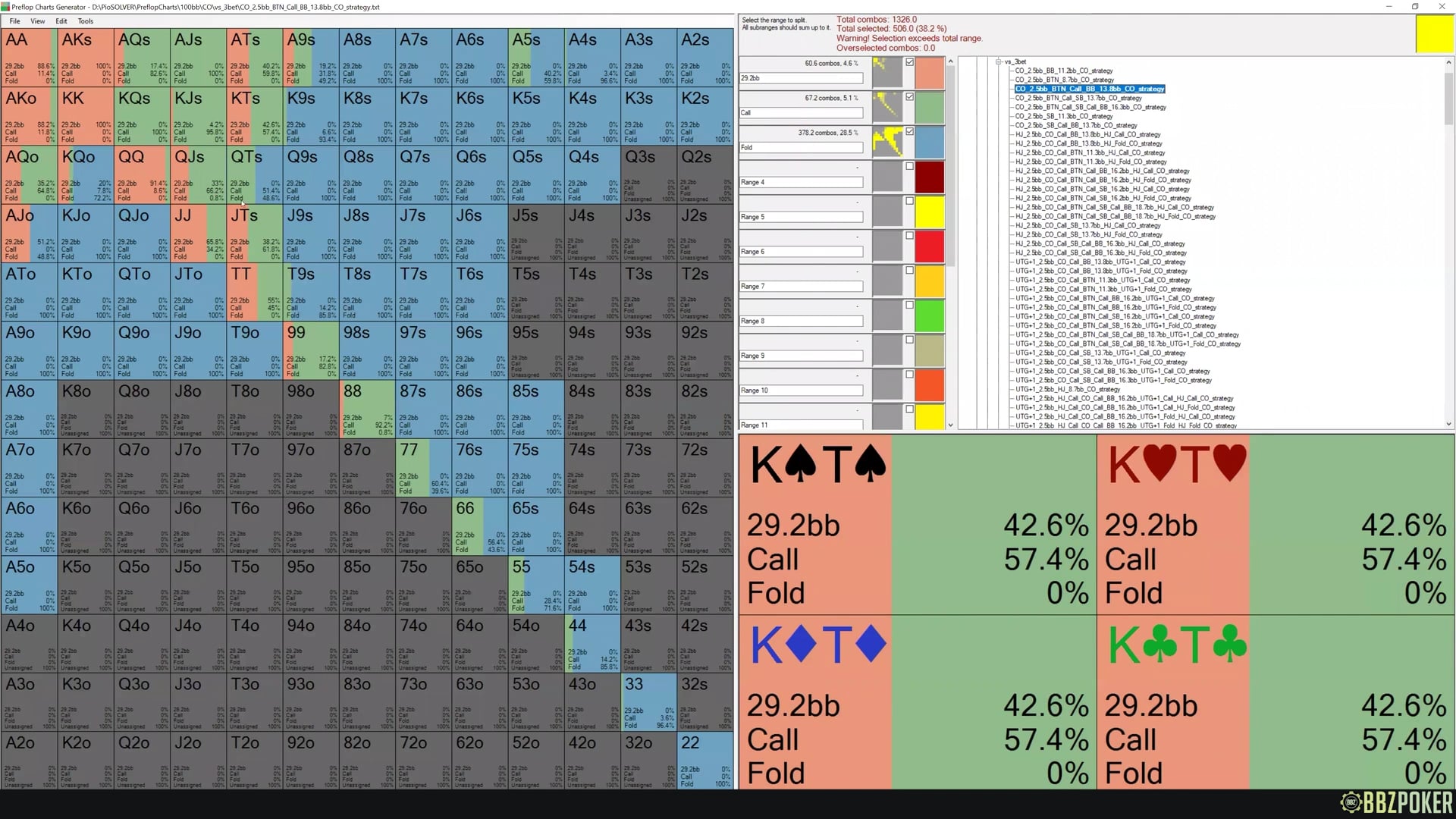
Task: Uncheck the 29.2bb range checkbox
Action: (909, 62)
